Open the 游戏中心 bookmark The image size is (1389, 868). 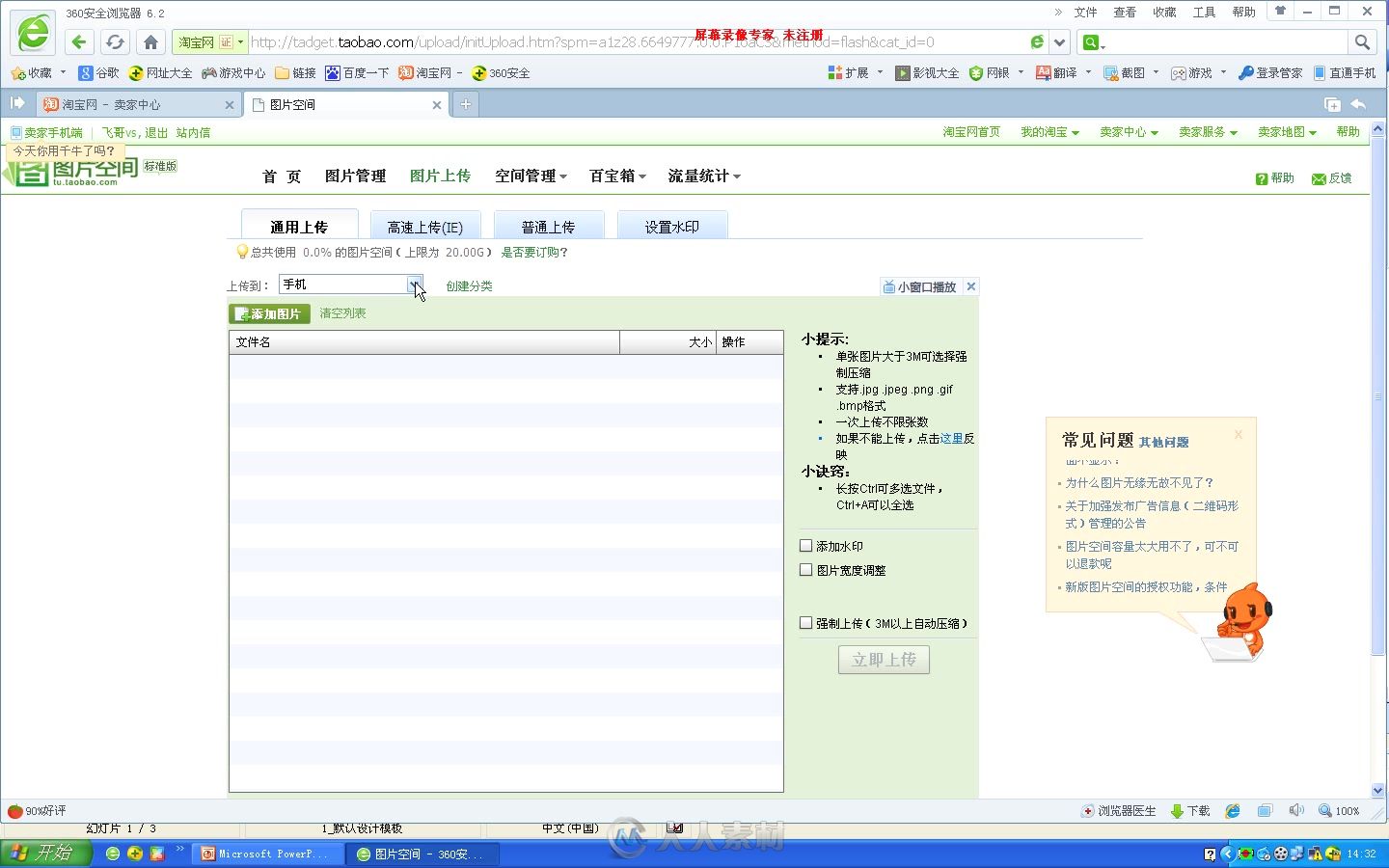(233, 73)
